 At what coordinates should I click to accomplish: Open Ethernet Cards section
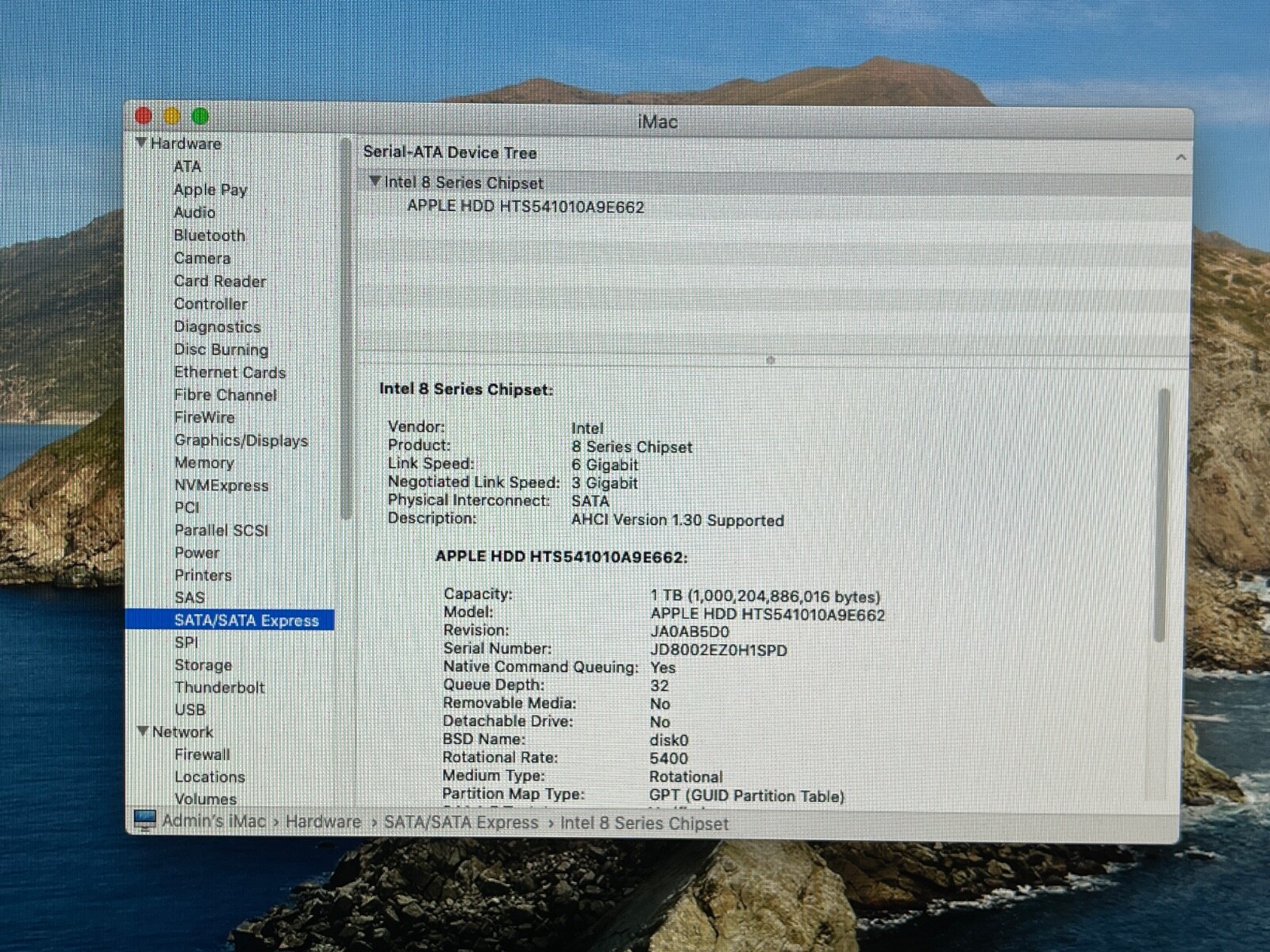[230, 372]
